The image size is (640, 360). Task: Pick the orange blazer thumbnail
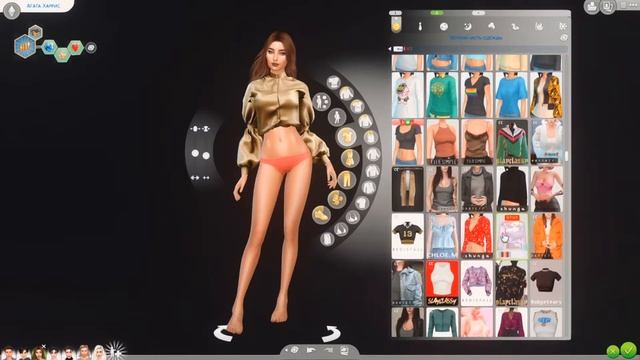[546, 236]
